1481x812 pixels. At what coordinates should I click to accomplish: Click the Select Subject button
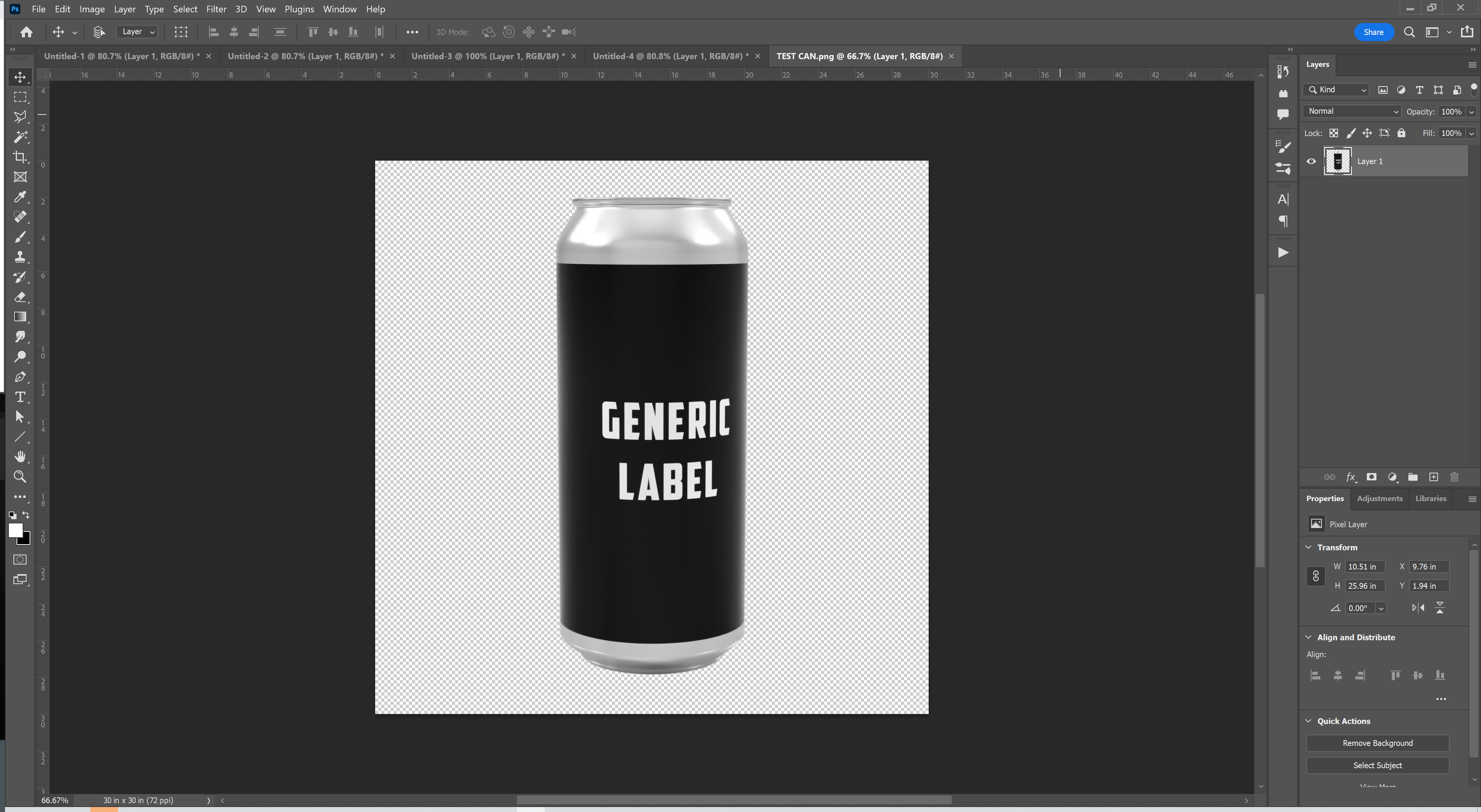point(1378,766)
